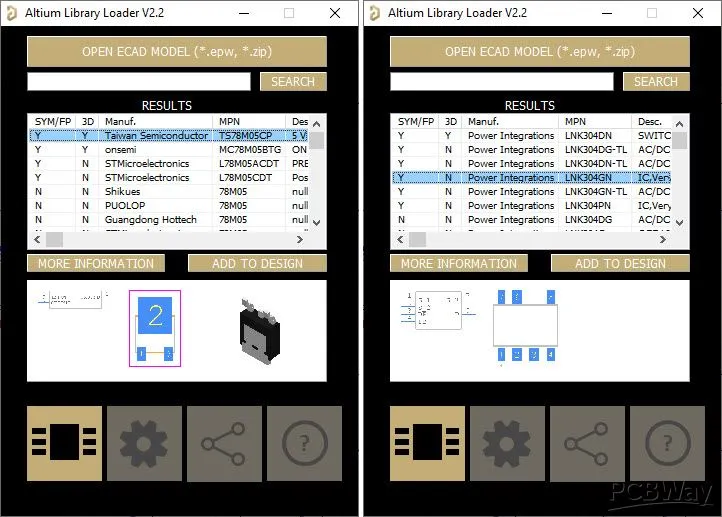Select the STMicroelectronics L78M05ACDT row

(x=169, y=163)
